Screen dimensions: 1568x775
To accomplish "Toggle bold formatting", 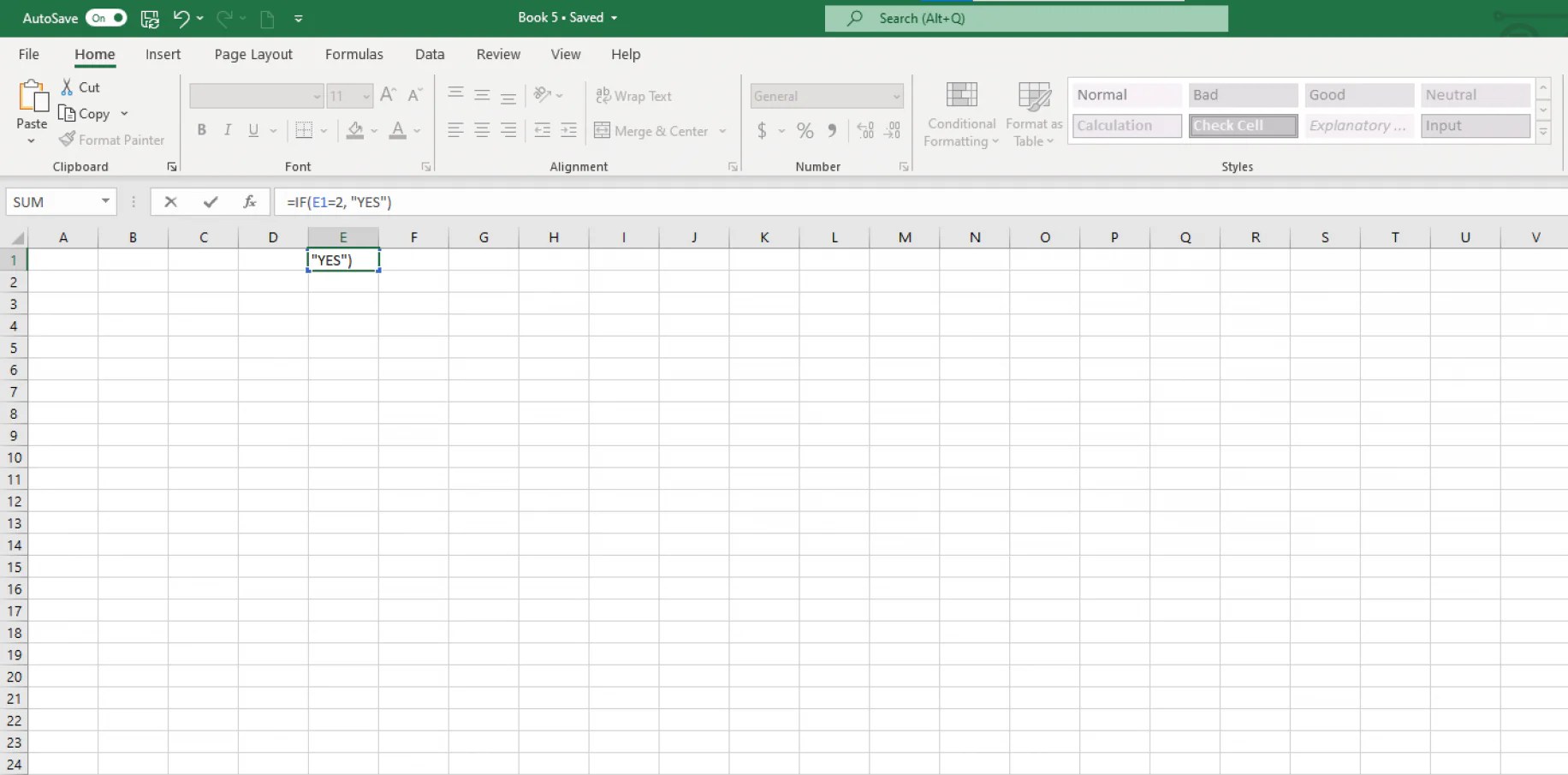I will pyautogui.click(x=202, y=129).
